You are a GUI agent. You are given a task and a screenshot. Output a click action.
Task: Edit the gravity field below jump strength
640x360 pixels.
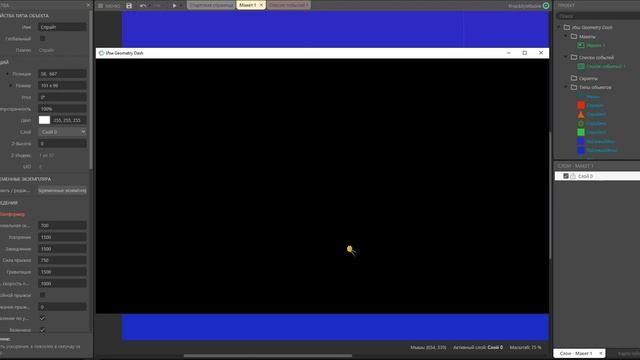coord(62,272)
